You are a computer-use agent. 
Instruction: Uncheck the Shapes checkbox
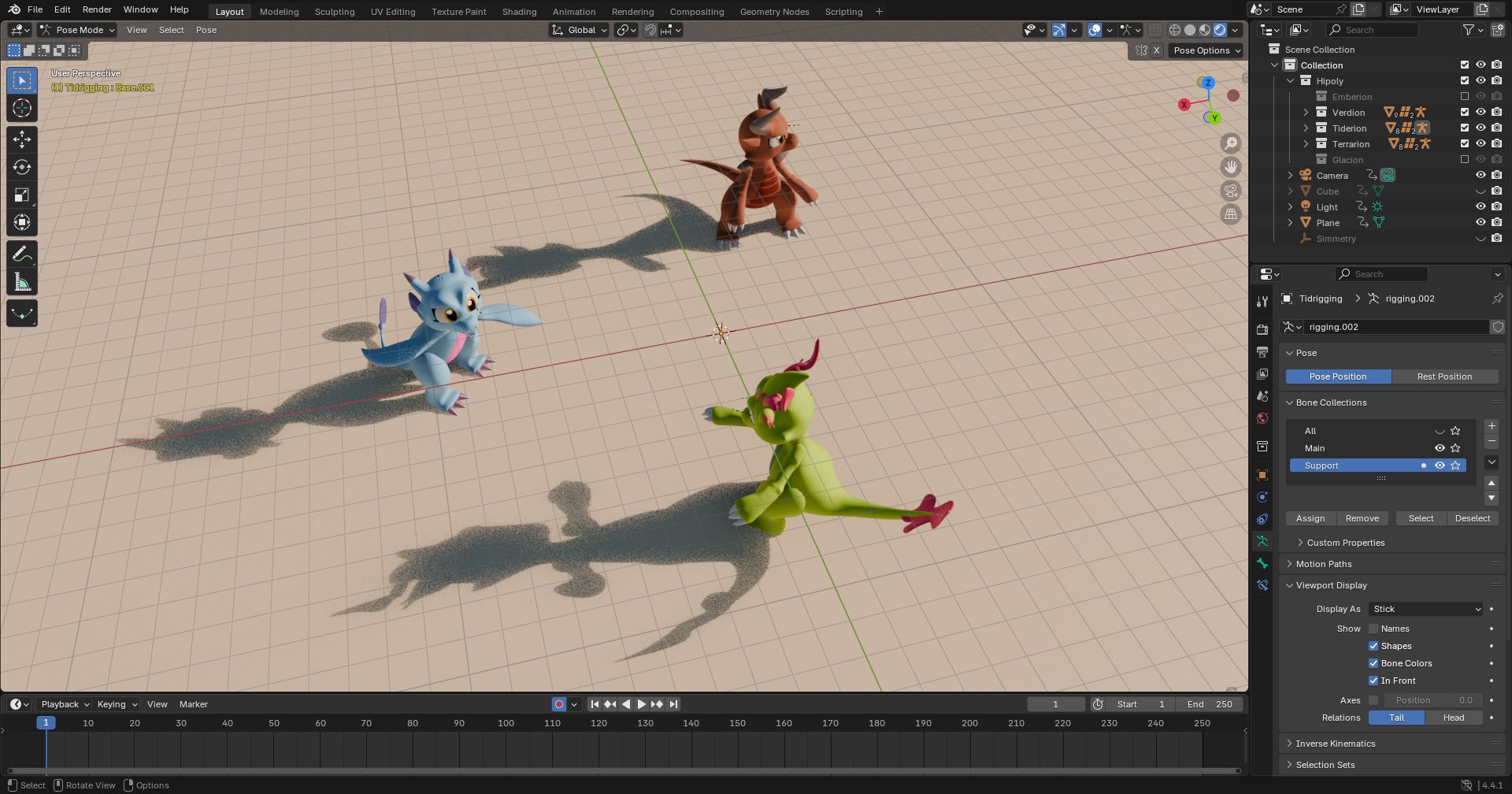[1373, 646]
